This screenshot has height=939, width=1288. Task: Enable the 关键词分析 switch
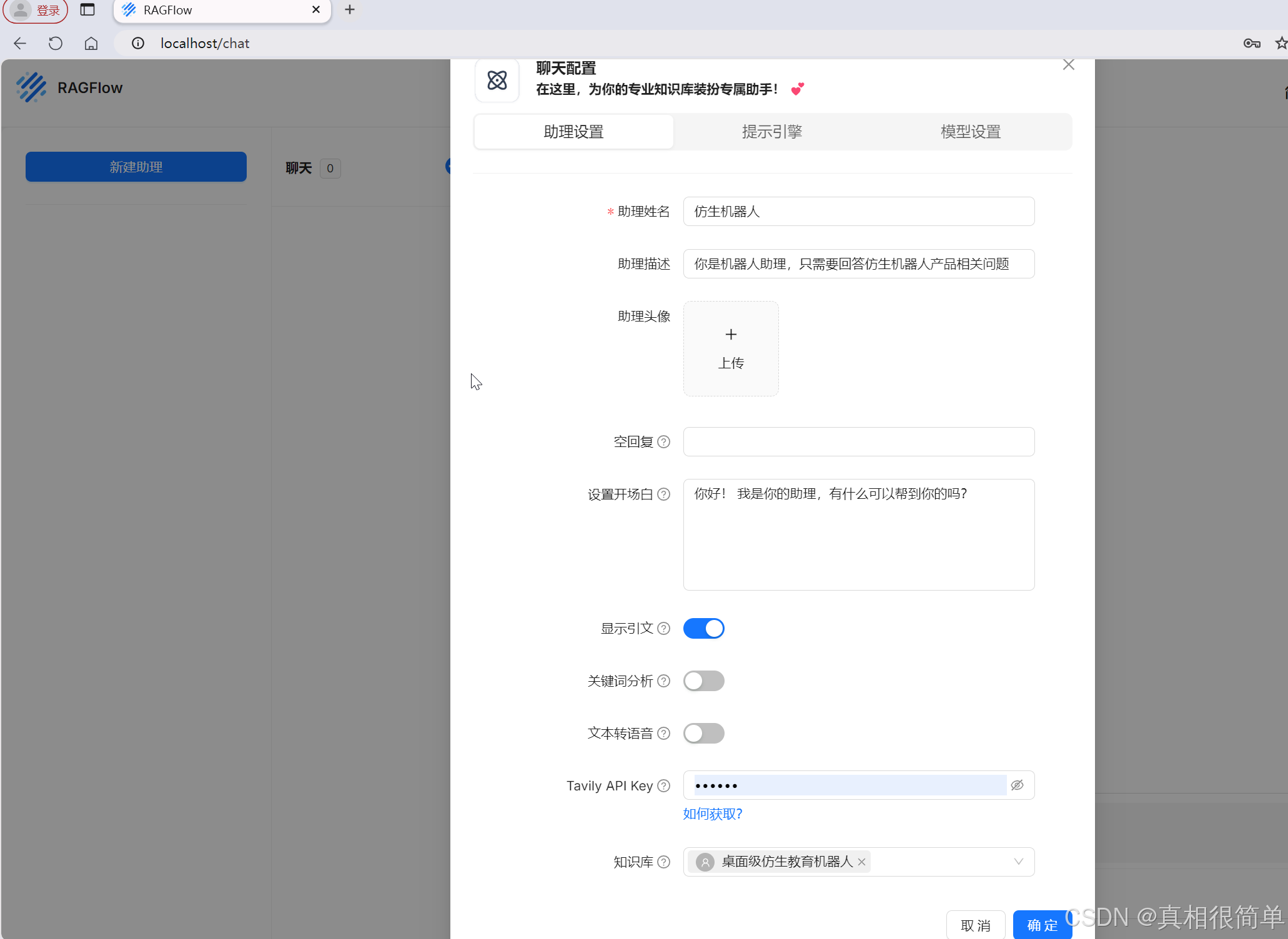pyautogui.click(x=703, y=681)
